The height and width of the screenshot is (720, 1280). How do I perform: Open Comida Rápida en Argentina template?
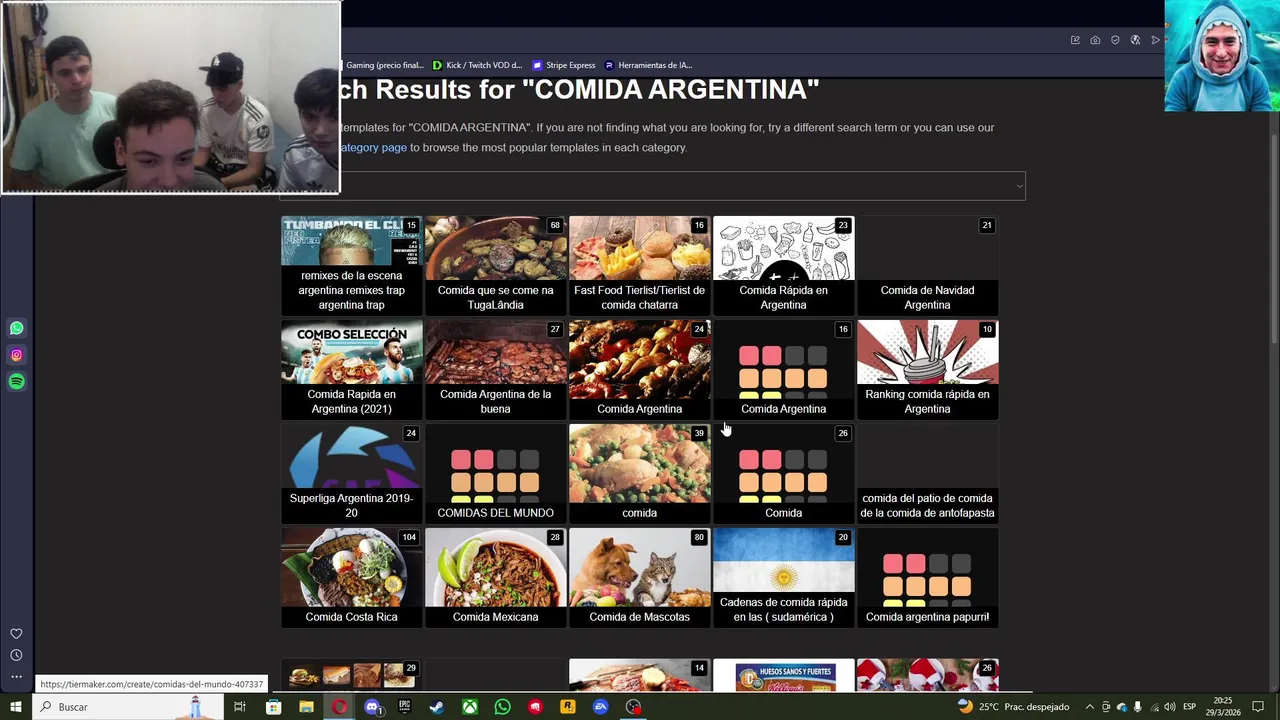[x=783, y=266]
